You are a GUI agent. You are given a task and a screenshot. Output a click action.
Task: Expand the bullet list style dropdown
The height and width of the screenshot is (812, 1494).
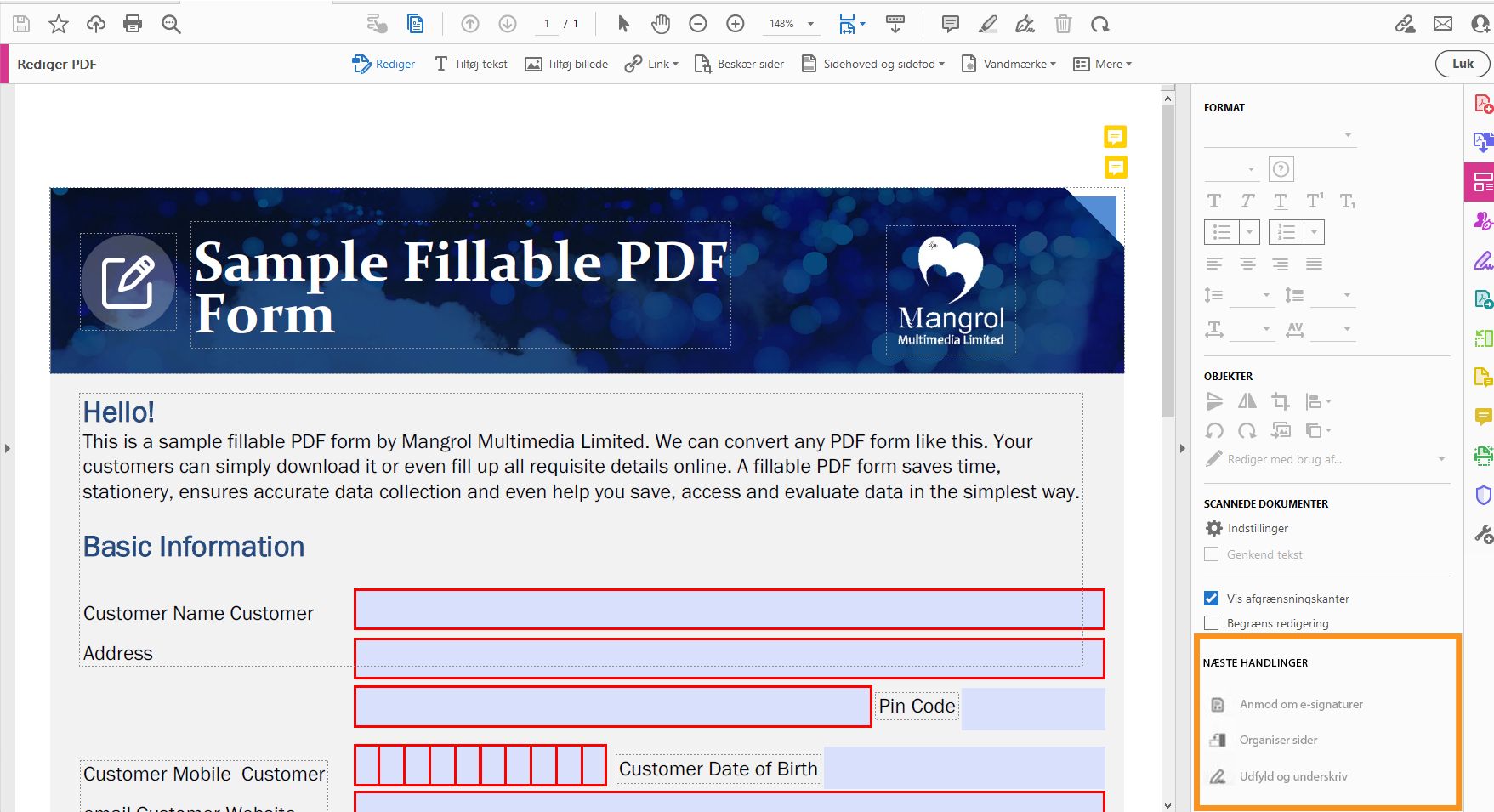(x=1249, y=232)
